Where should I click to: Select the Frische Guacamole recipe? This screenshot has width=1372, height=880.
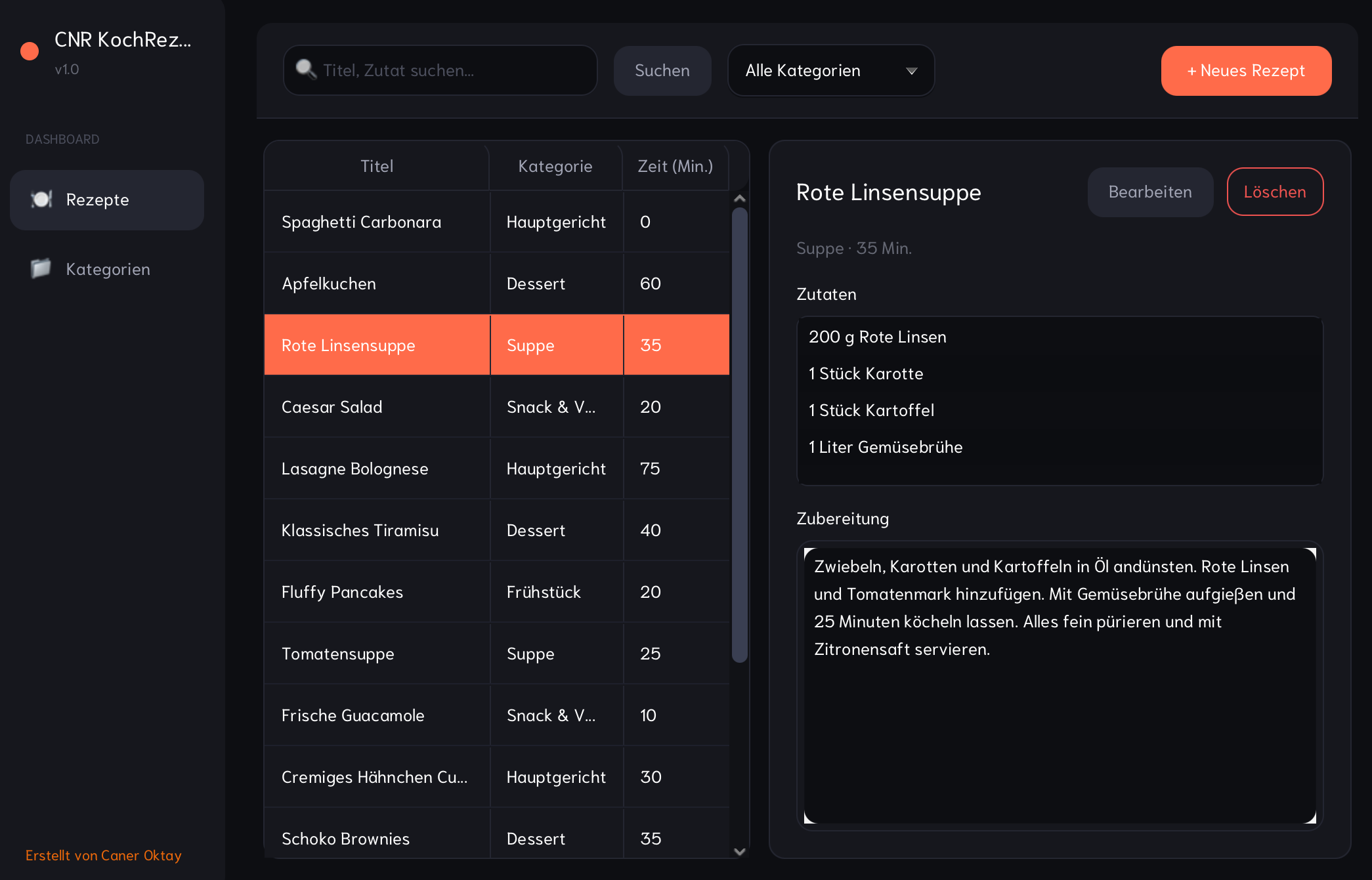pyautogui.click(x=497, y=715)
